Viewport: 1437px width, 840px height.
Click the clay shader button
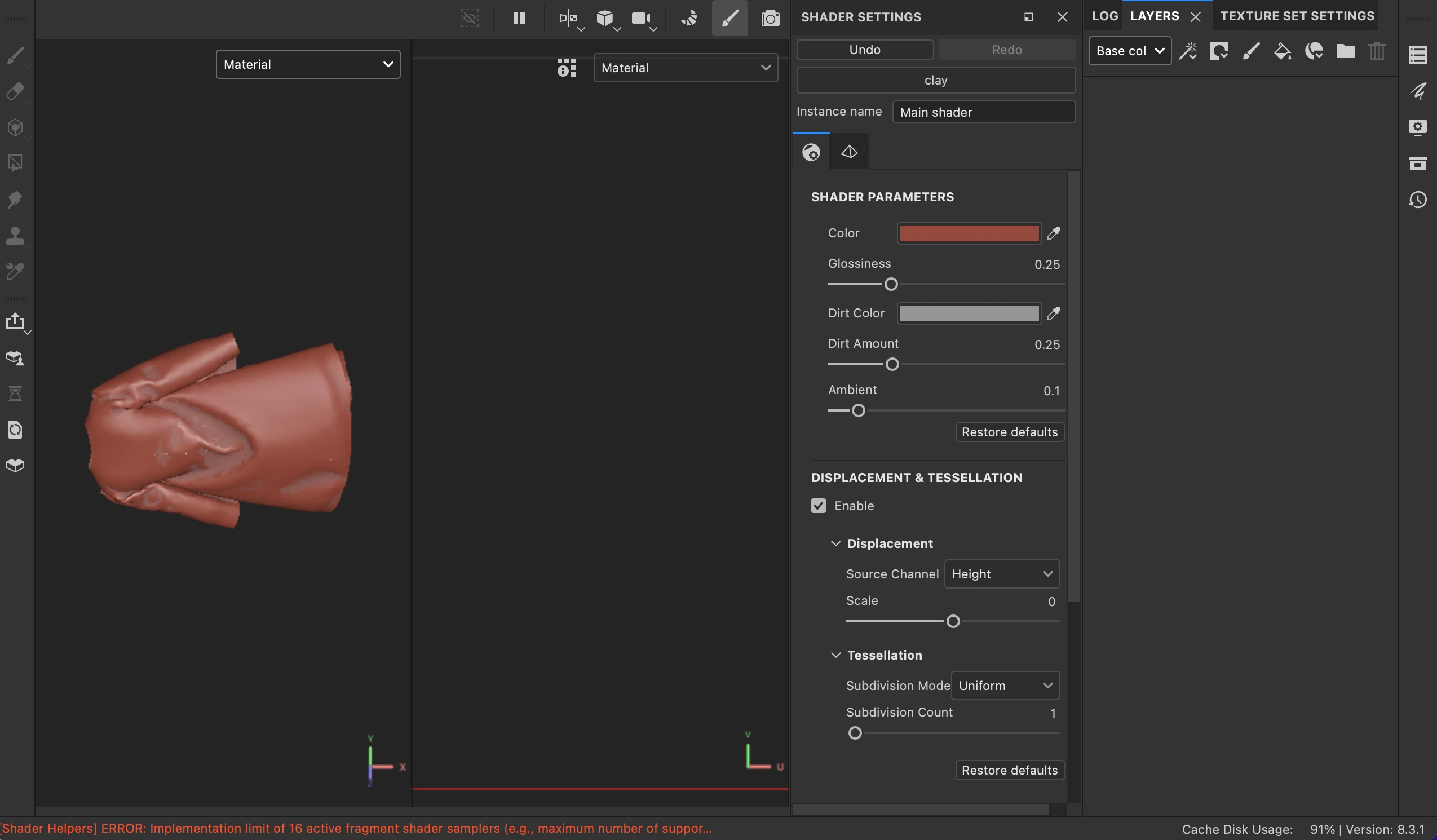click(x=935, y=81)
